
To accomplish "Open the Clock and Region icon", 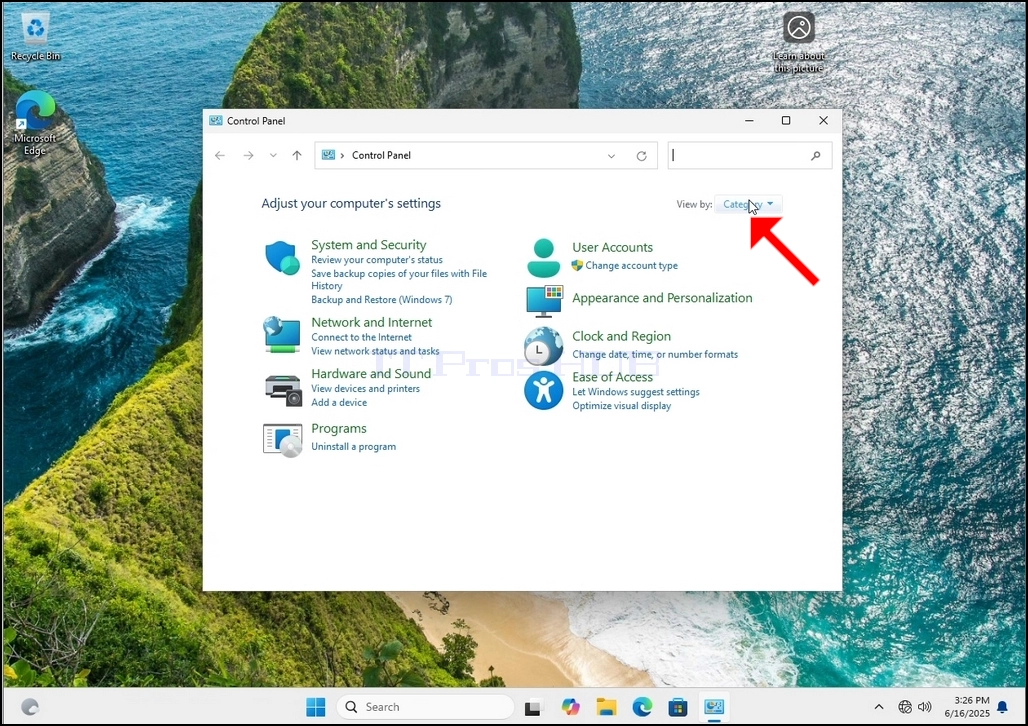I will (x=544, y=346).
